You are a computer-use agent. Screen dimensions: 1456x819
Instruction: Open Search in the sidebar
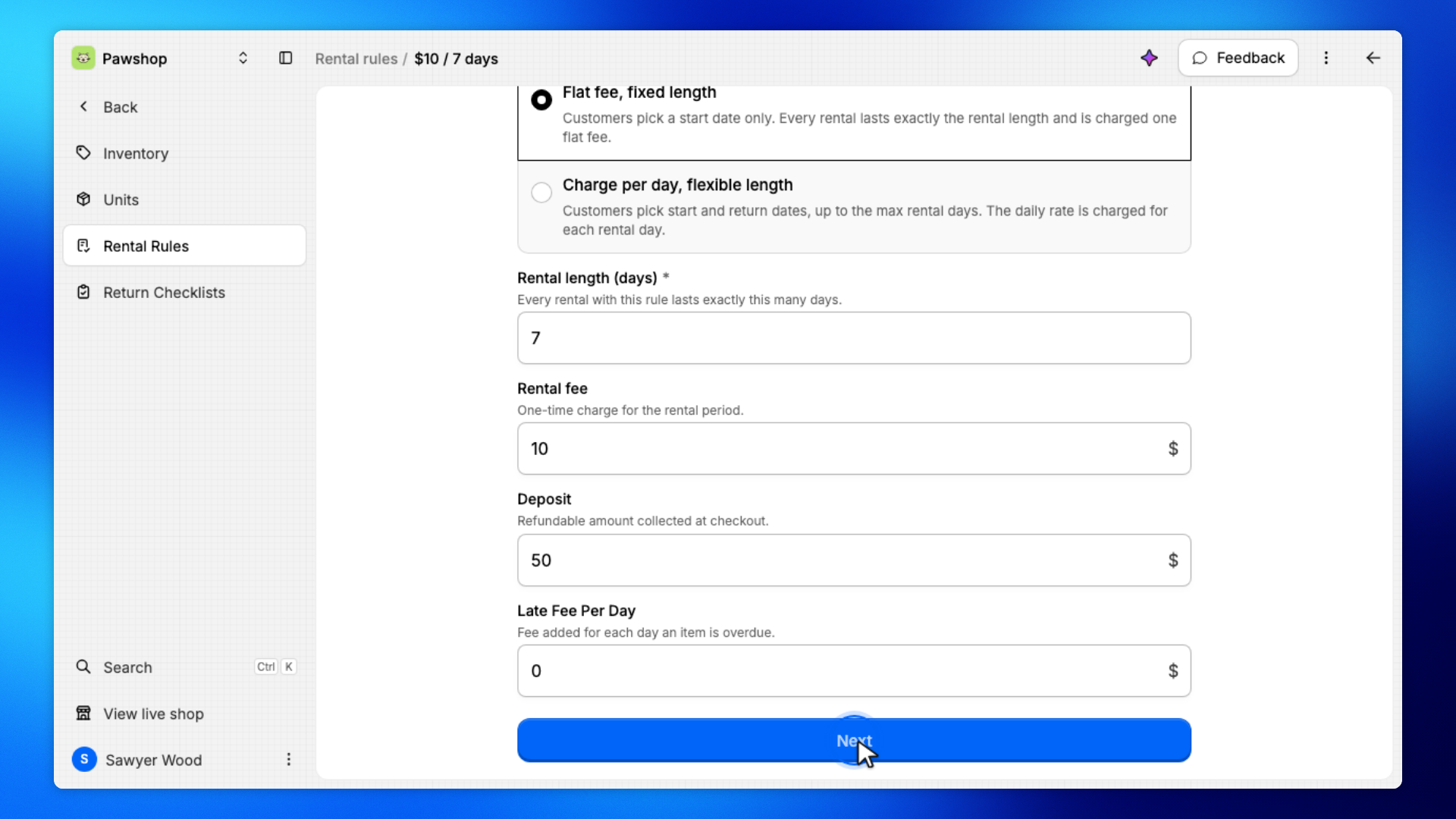[x=184, y=667]
